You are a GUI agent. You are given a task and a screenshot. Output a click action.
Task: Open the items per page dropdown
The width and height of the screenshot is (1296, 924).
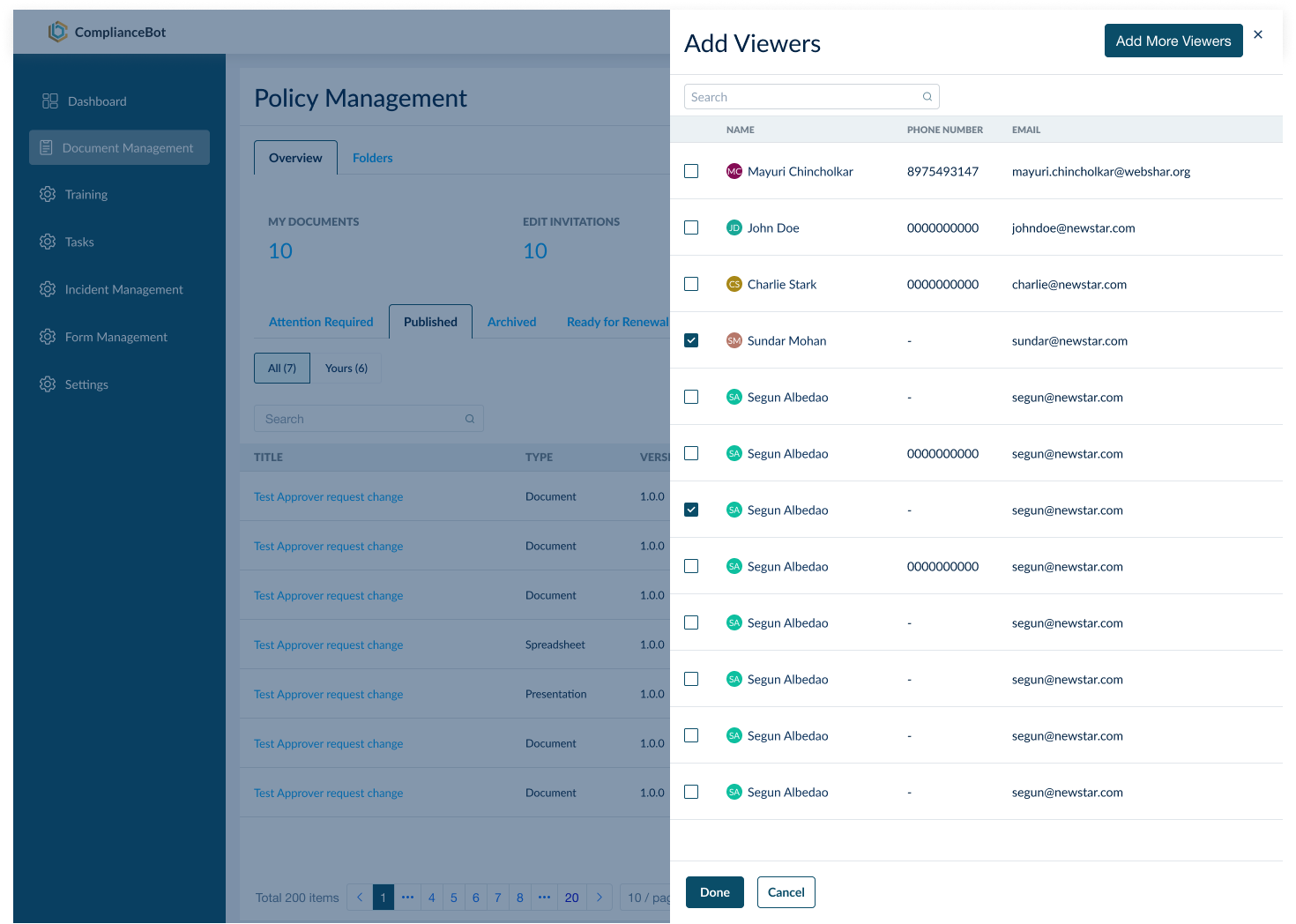tap(646, 898)
